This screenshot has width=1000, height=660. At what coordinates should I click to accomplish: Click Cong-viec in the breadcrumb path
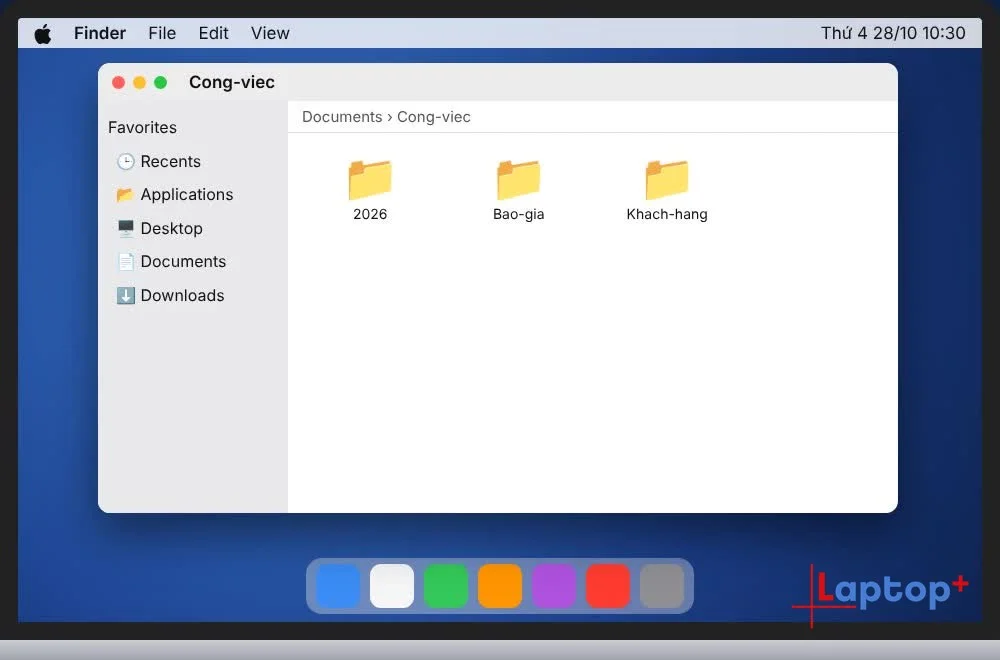tap(434, 117)
